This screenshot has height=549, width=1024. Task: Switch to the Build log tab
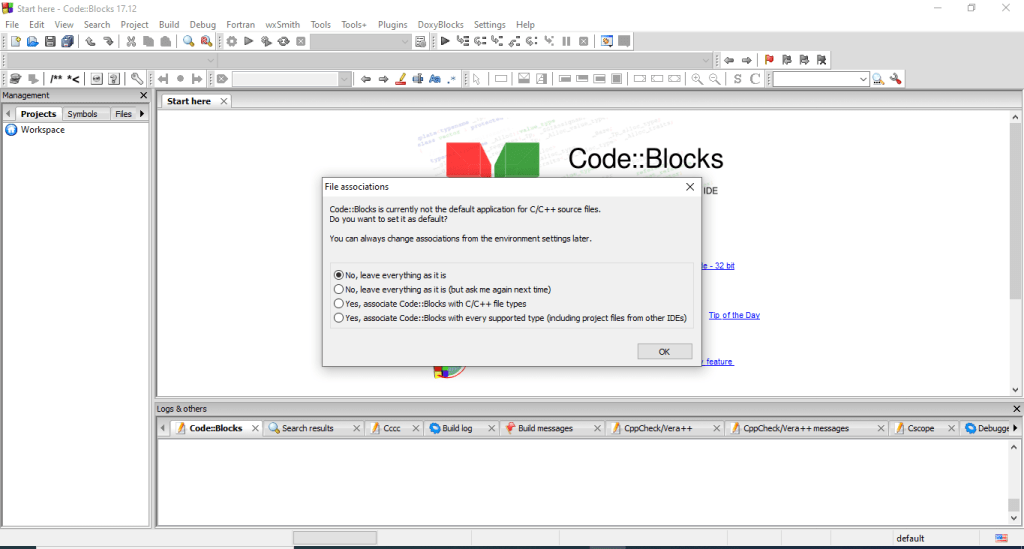[x=457, y=428]
